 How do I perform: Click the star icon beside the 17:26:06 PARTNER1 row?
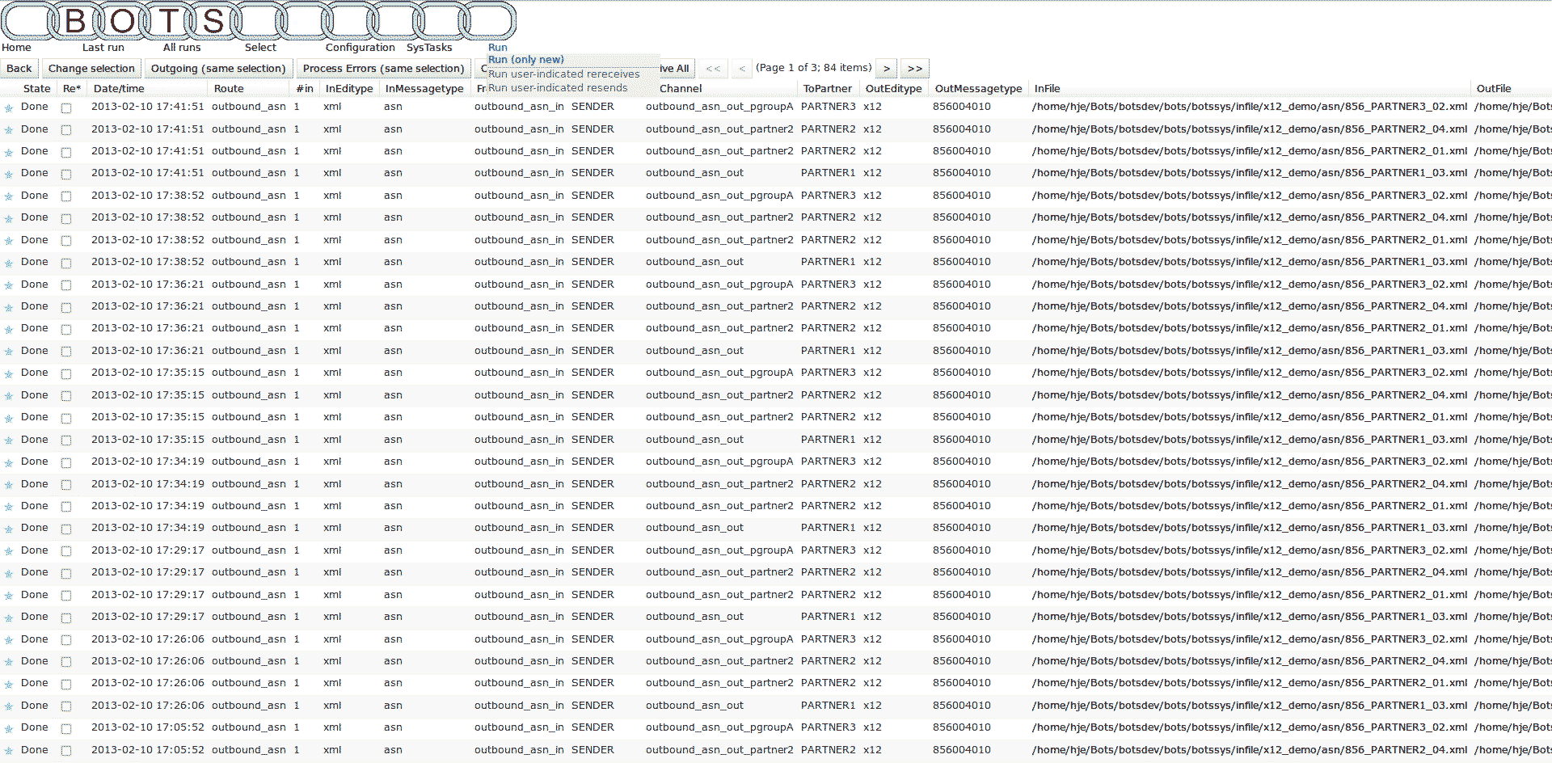(8, 705)
